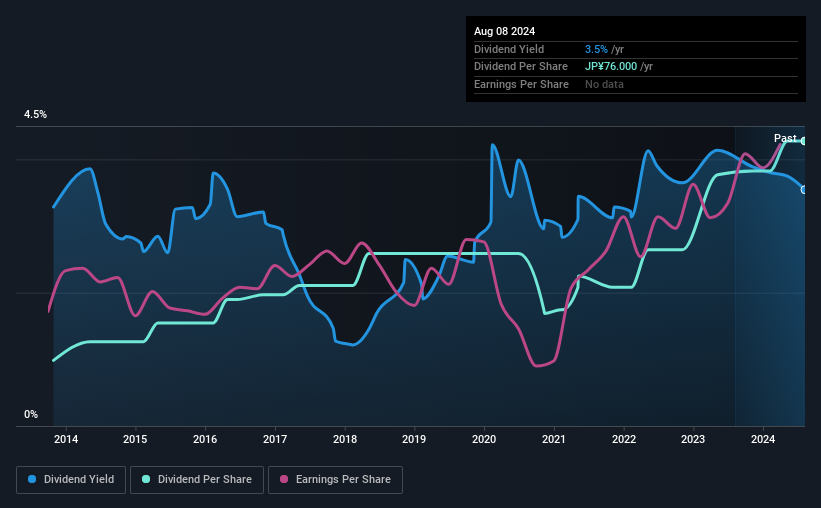Select the 2014 x-axis label
Screen dimensions: 821x508
pyautogui.click(x=66, y=439)
